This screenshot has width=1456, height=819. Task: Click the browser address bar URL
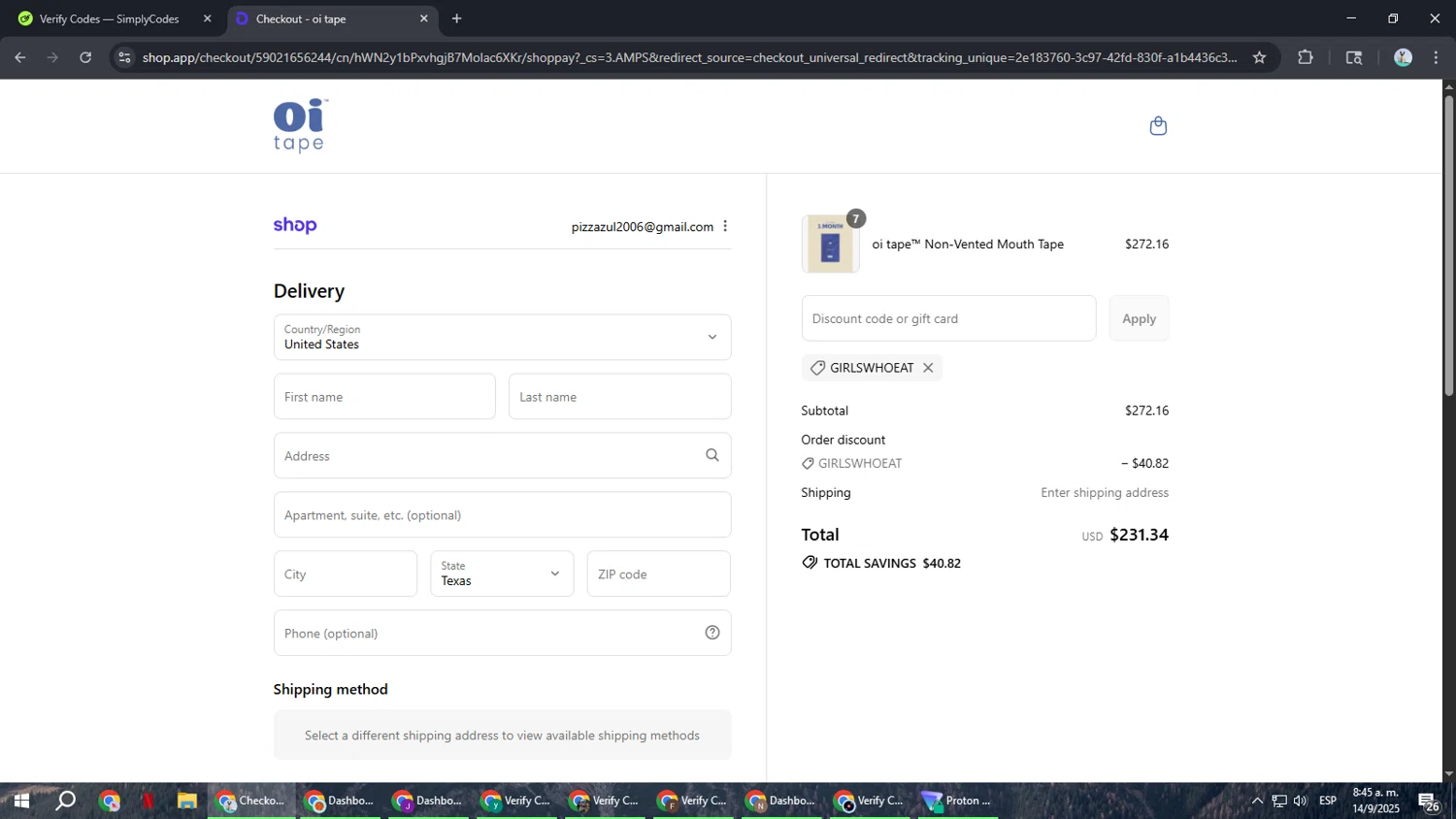point(689,57)
